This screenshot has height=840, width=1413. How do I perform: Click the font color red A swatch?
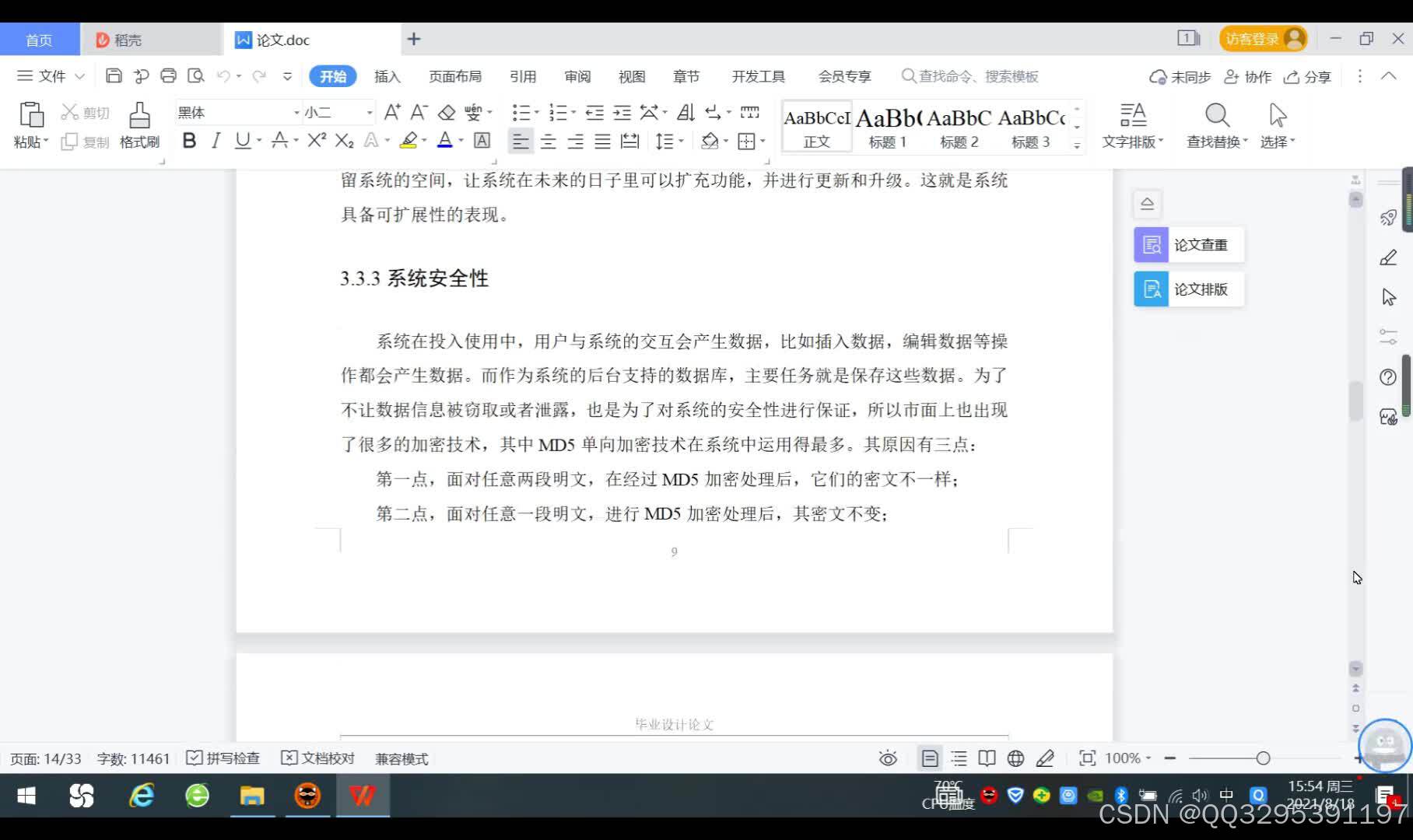click(x=444, y=141)
